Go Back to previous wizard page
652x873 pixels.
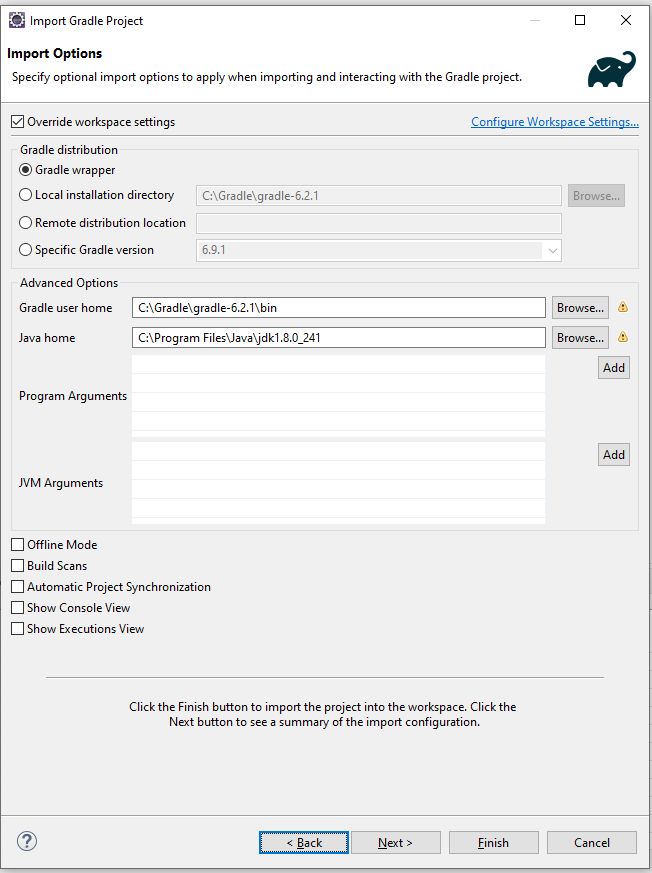[304, 842]
